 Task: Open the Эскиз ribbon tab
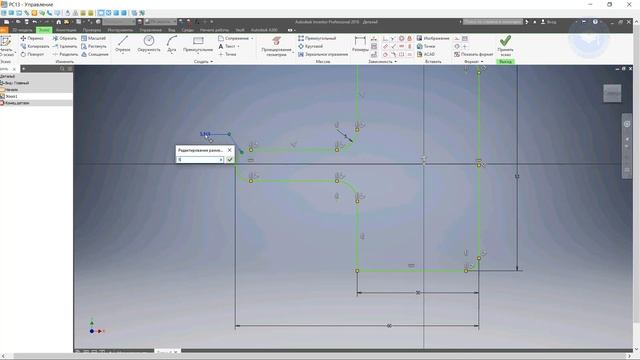(x=44, y=30)
